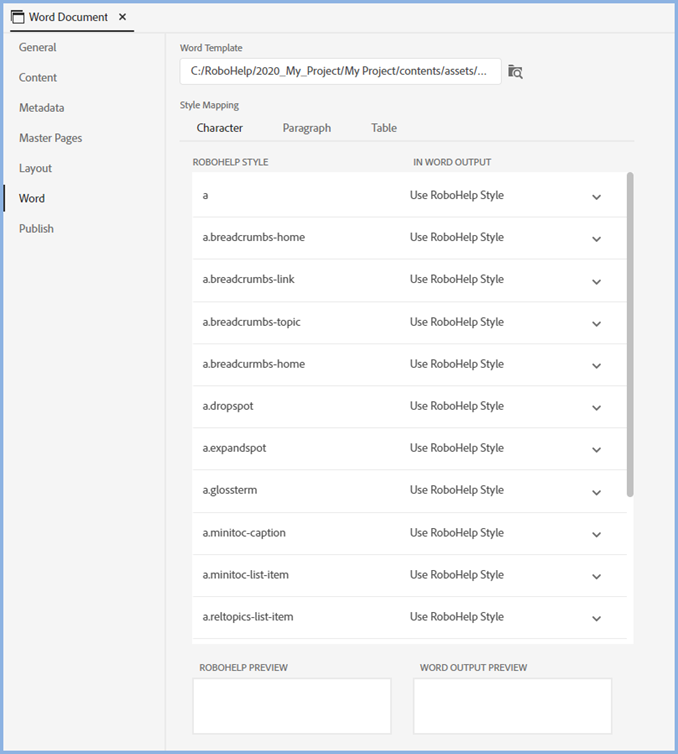Select Master Pages in sidebar
Viewport: 678px width, 754px height.
pyautogui.click(x=50, y=138)
